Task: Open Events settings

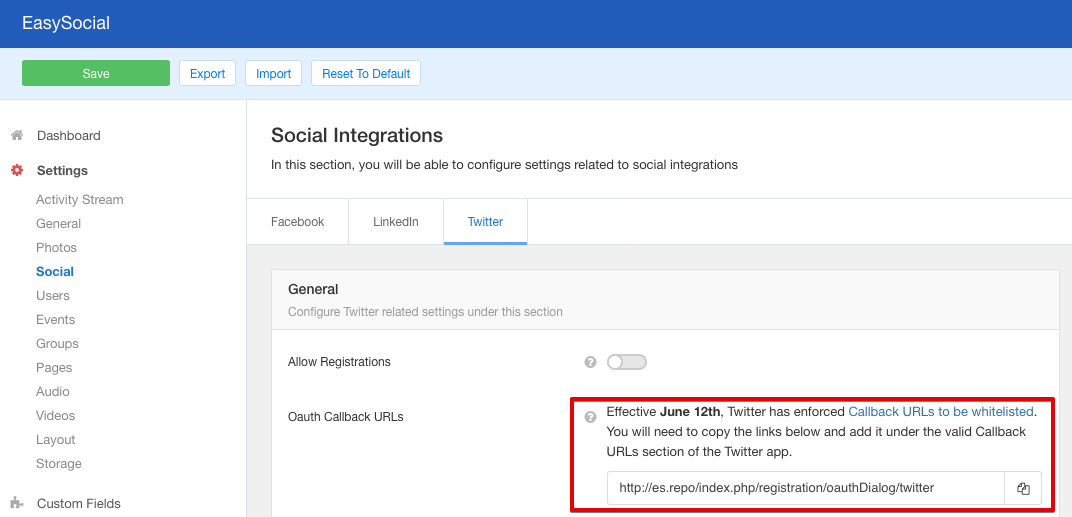Action: pyautogui.click(x=55, y=319)
